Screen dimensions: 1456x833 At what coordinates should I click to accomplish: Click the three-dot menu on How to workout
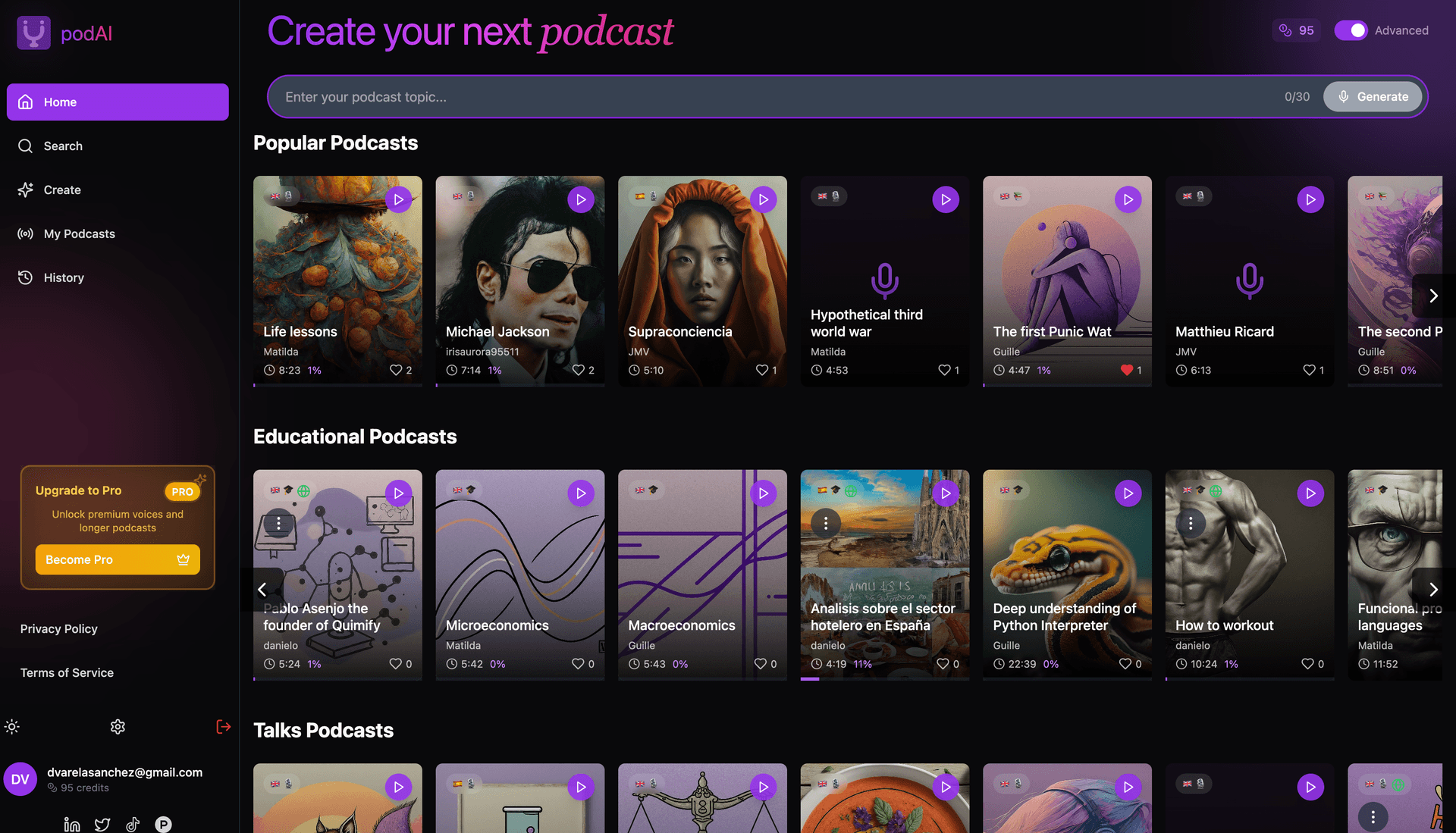click(1191, 523)
